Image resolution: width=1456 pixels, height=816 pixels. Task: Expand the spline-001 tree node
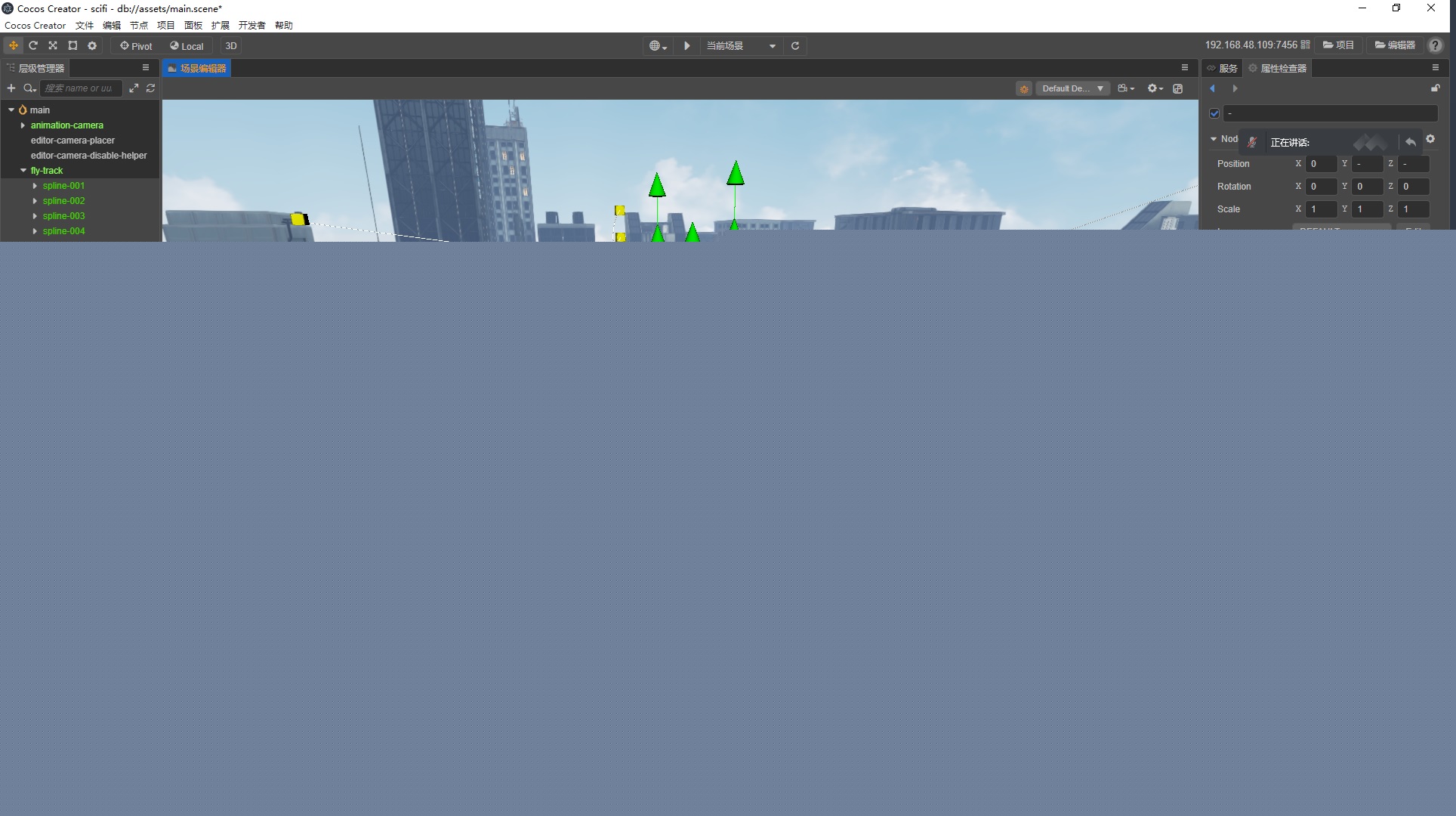[35, 186]
